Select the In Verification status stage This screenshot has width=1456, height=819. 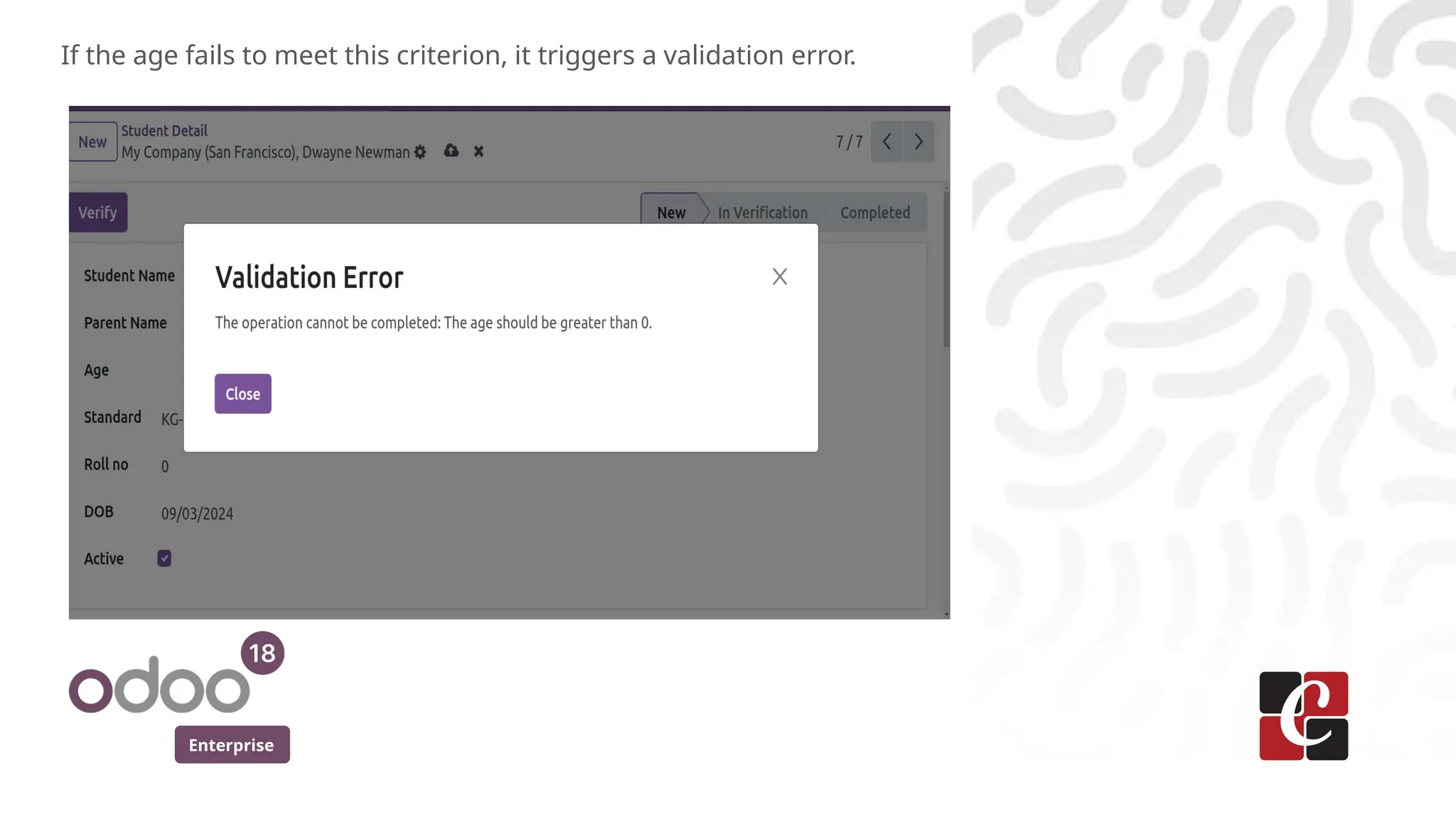pyautogui.click(x=762, y=213)
